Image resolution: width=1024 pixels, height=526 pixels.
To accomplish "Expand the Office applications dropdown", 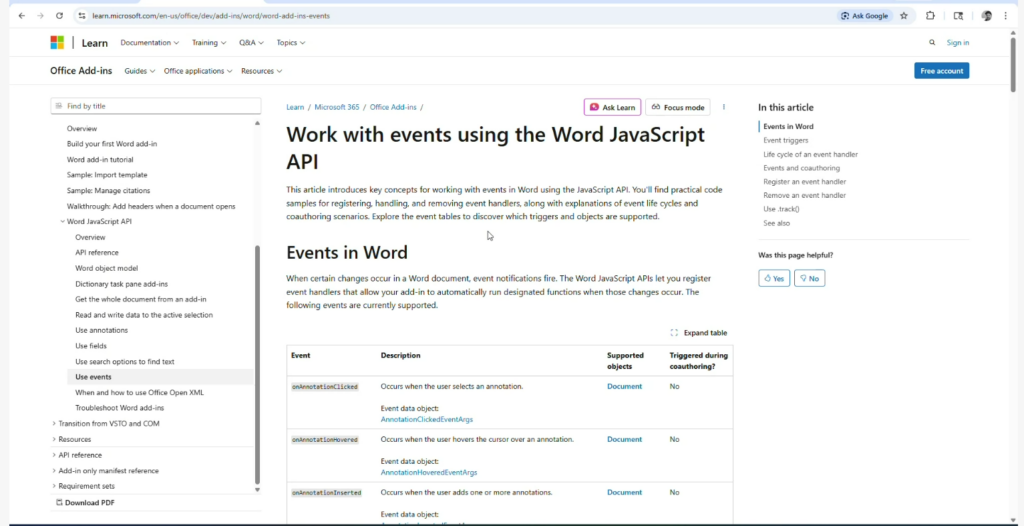I will tap(198, 71).
